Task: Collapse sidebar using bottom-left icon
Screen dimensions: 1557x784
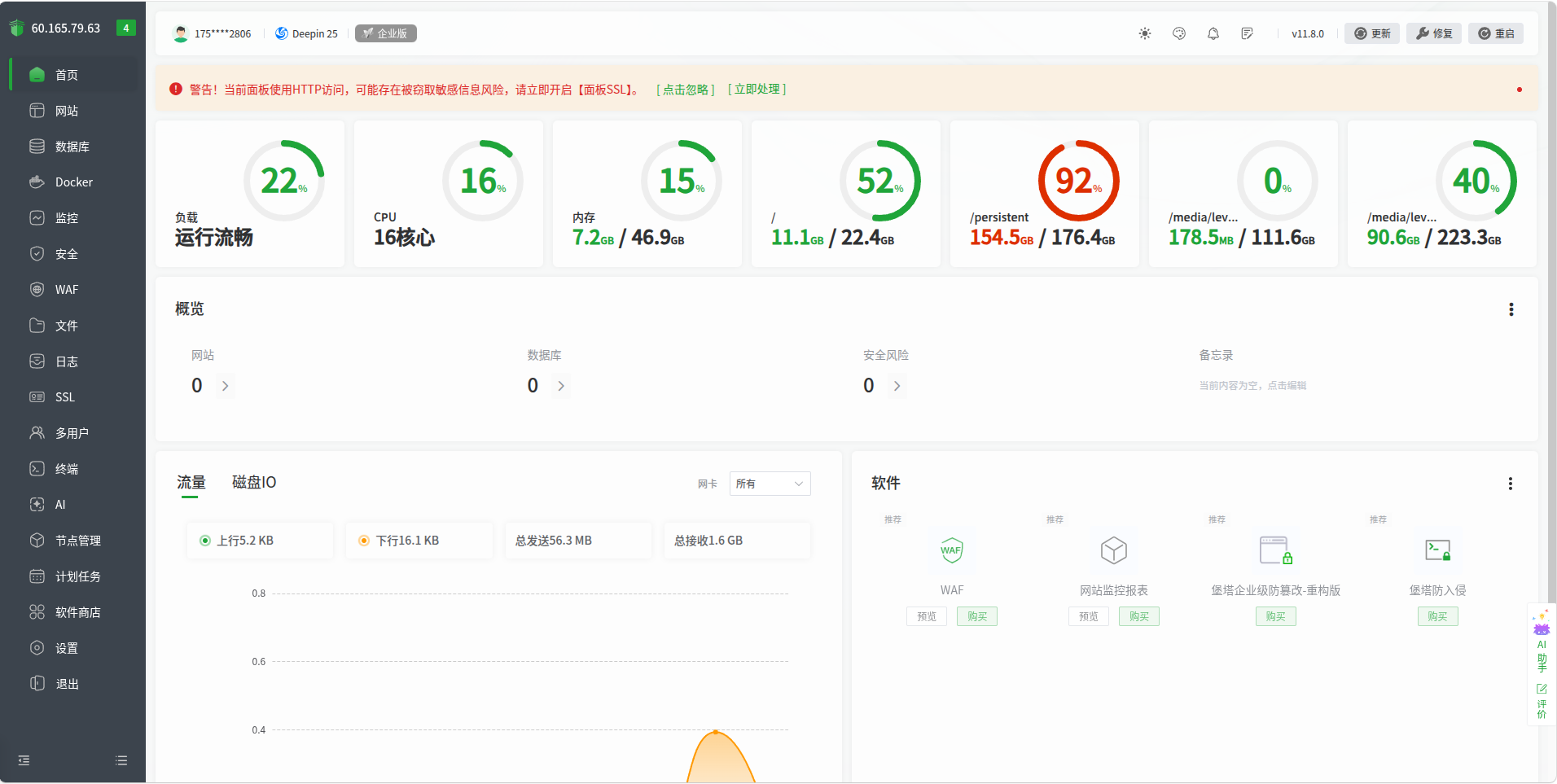Action: 24,760
